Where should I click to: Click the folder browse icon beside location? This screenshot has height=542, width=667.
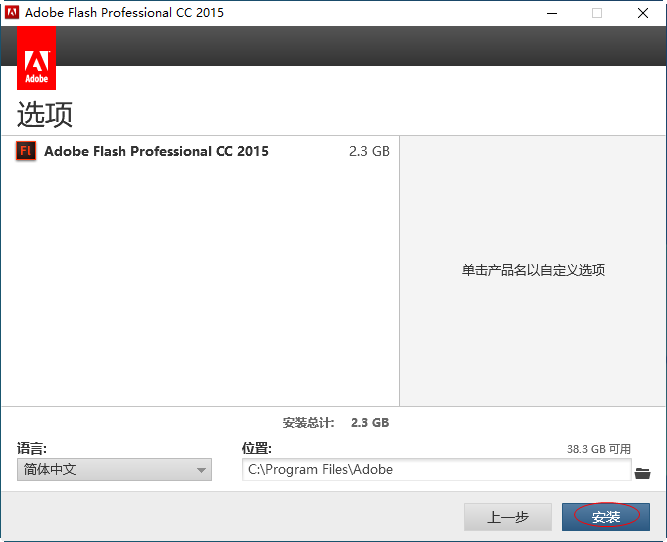pos(642,472)
